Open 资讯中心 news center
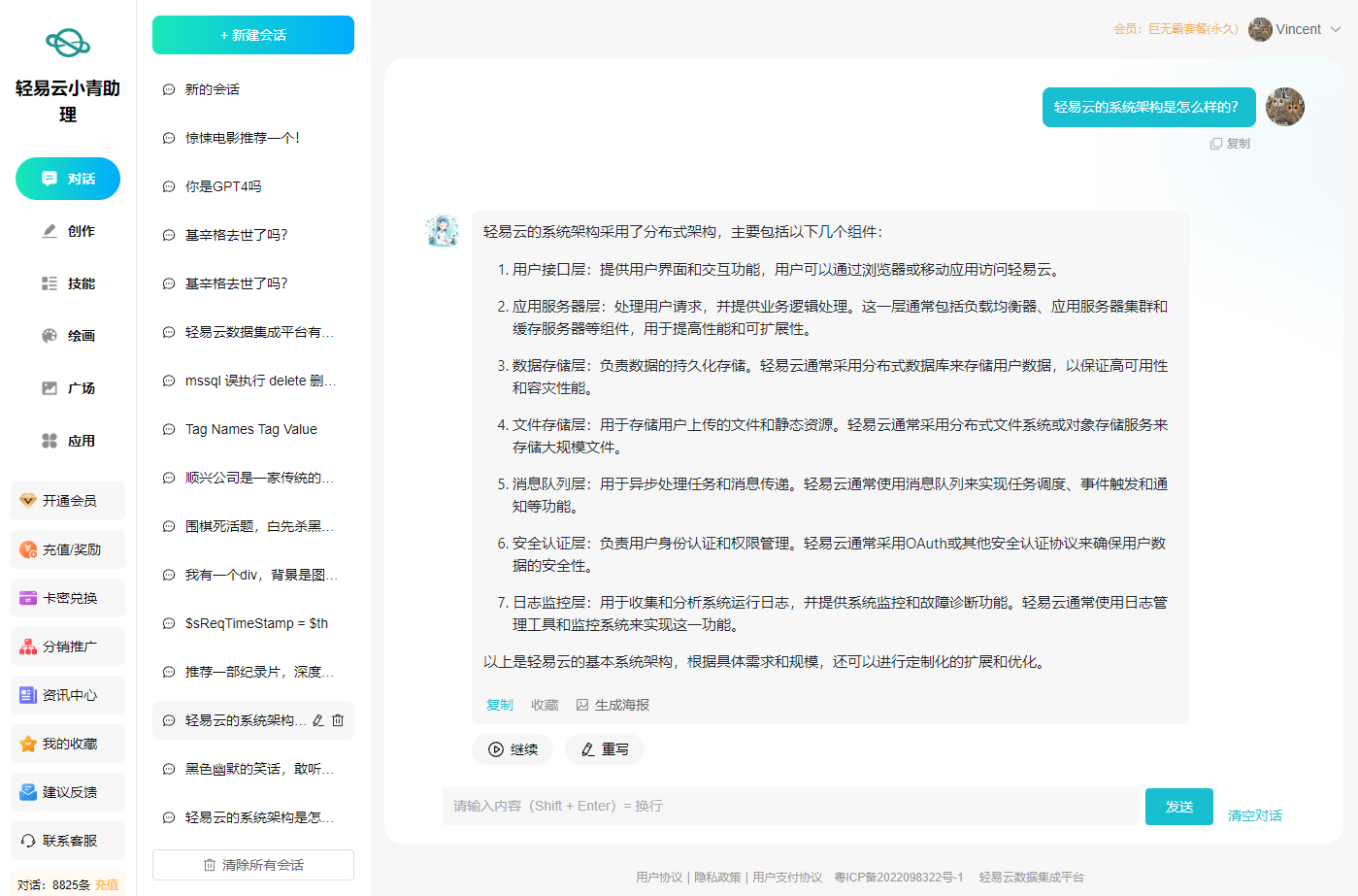Viewport: 1358px width, 896px height. pyautogui.click(x=68, y=695)
